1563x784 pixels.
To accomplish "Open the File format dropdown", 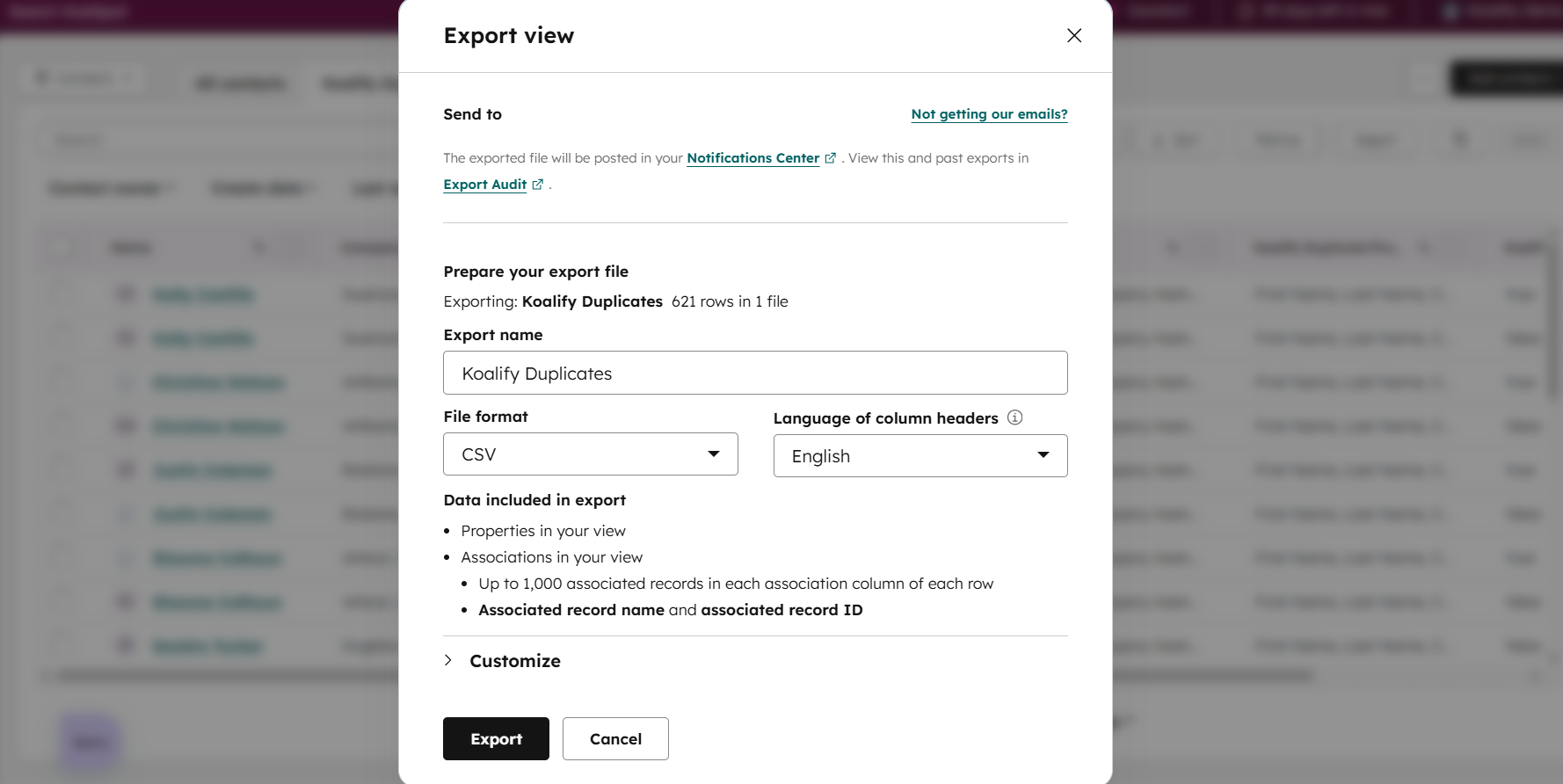I will (590, 454).
